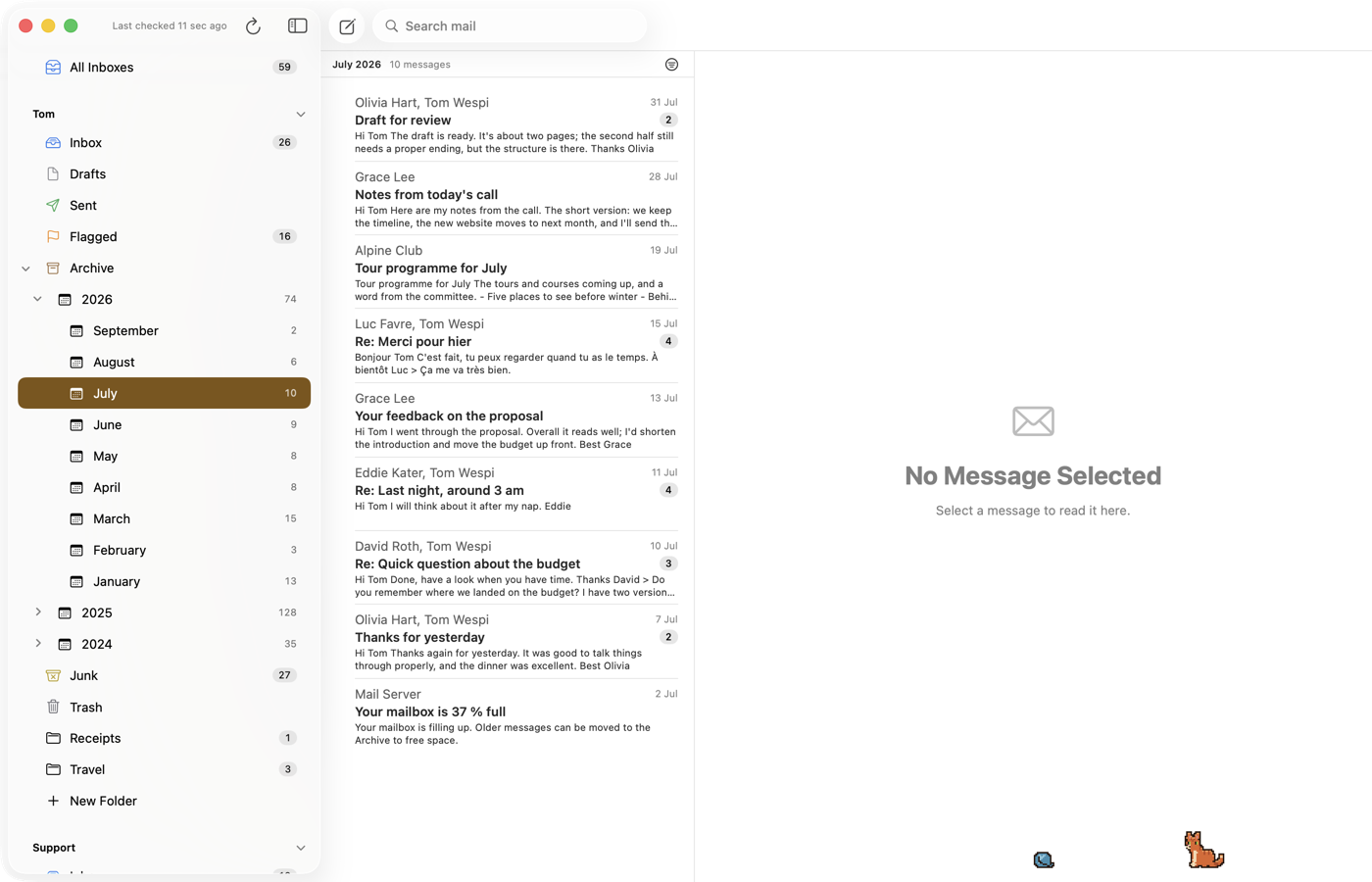Collapse the 2026 archive year
This screenshot has height=882, width=1372.
pyautogui.click(x=38, y=300)
